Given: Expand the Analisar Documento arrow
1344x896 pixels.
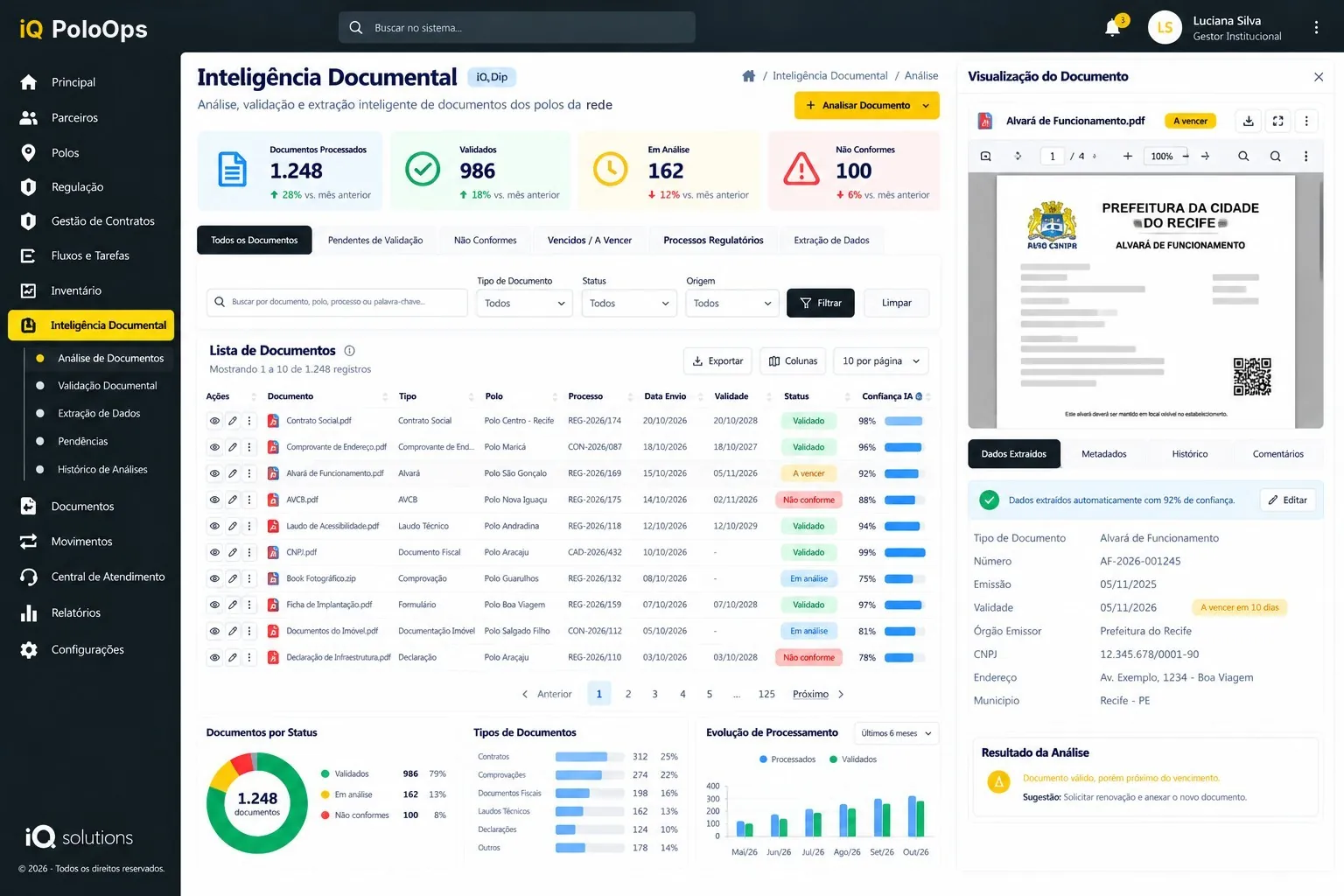Looking at the screenshot, I should (926, 105).
